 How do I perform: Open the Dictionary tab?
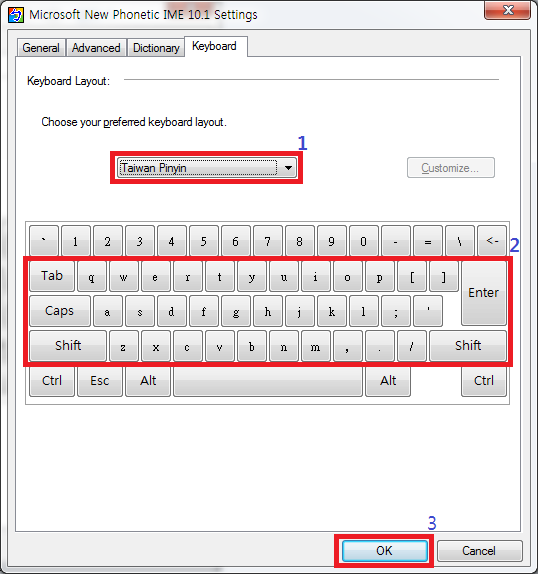pos(156,48)
